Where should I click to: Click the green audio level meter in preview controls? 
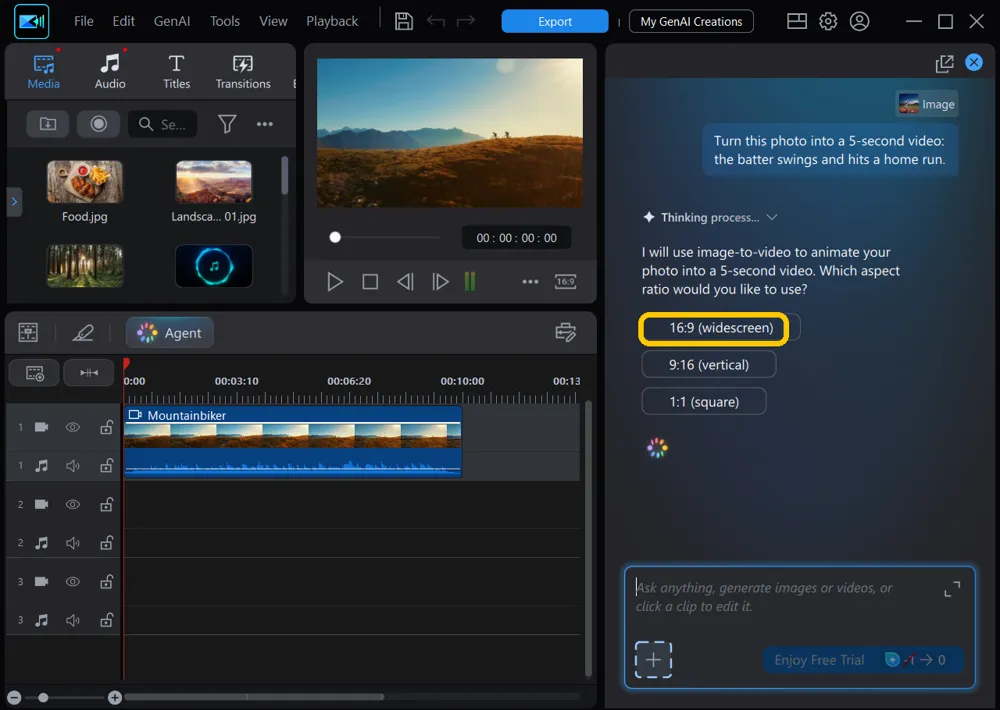(470, 281)
